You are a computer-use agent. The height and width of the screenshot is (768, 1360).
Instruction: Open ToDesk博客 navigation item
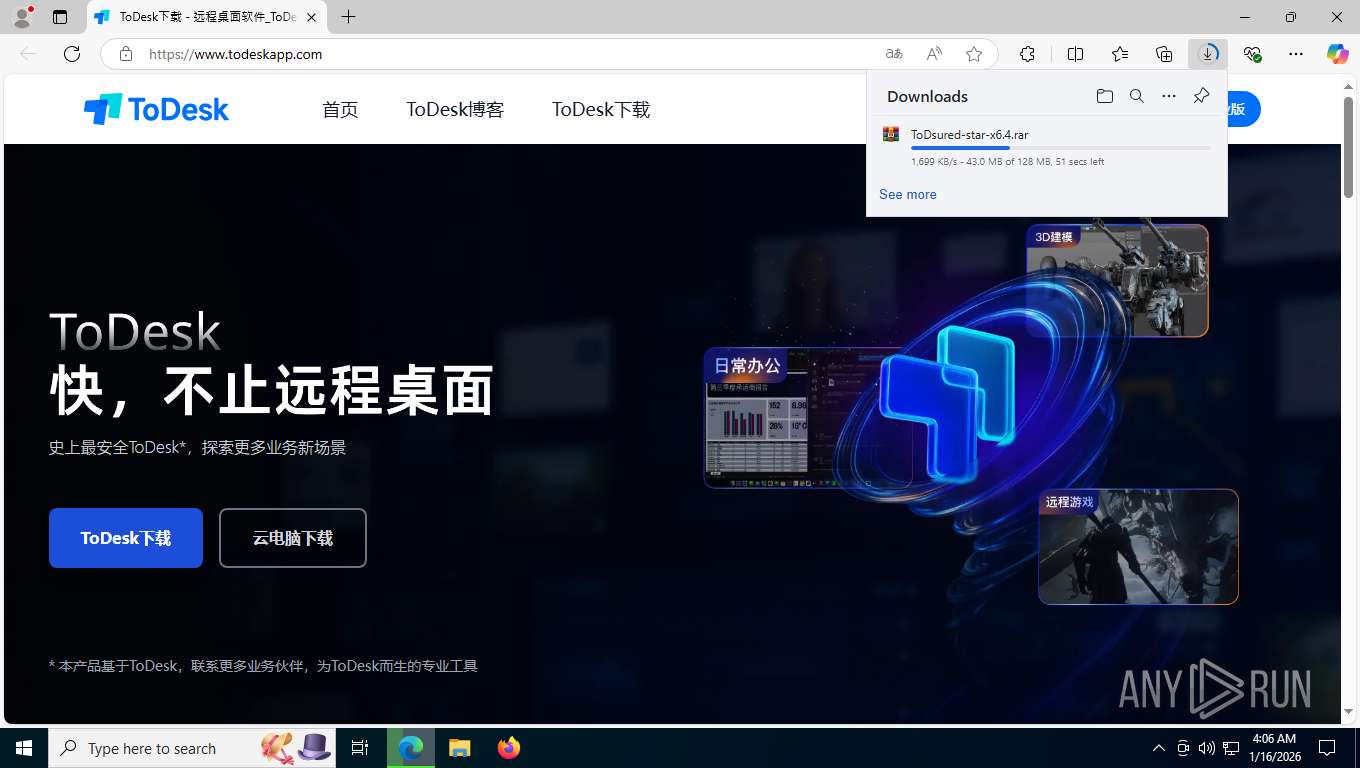click(455, 109)
